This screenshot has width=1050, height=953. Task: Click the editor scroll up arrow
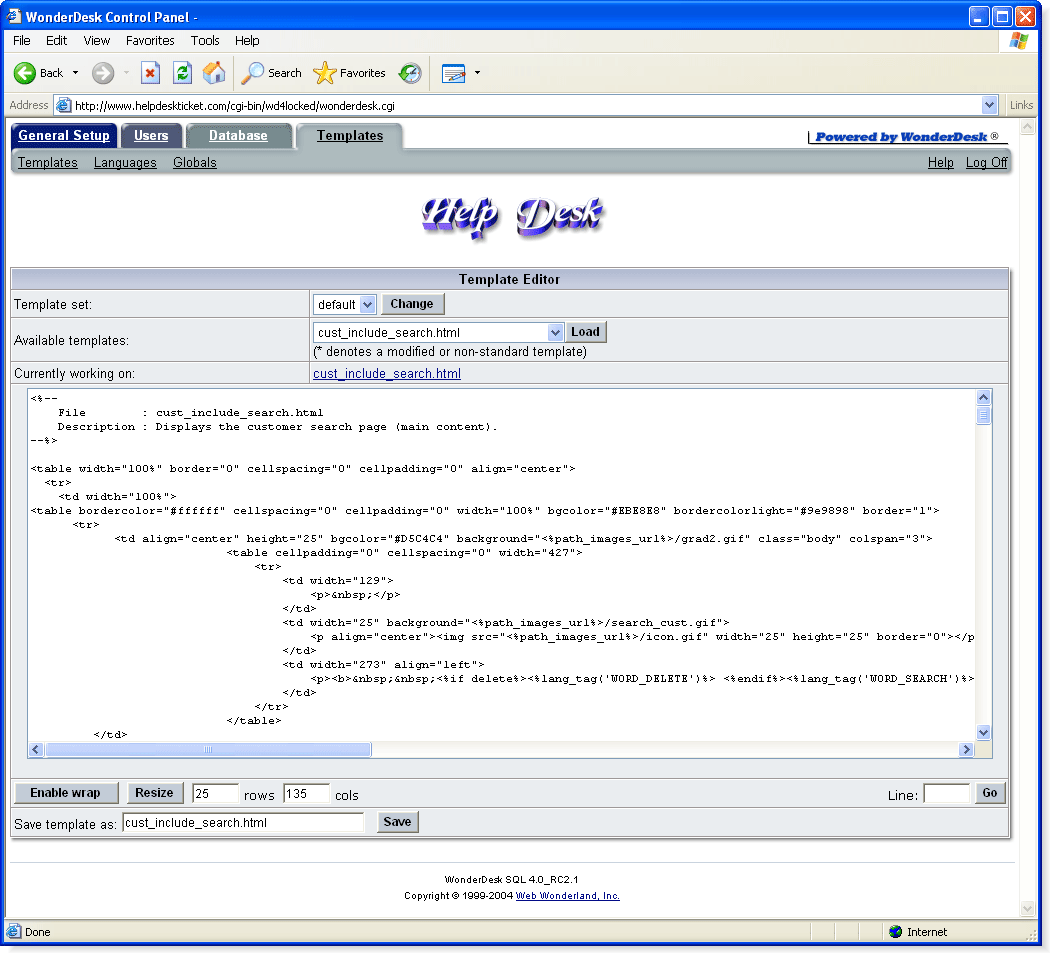(x=983, y=397)
